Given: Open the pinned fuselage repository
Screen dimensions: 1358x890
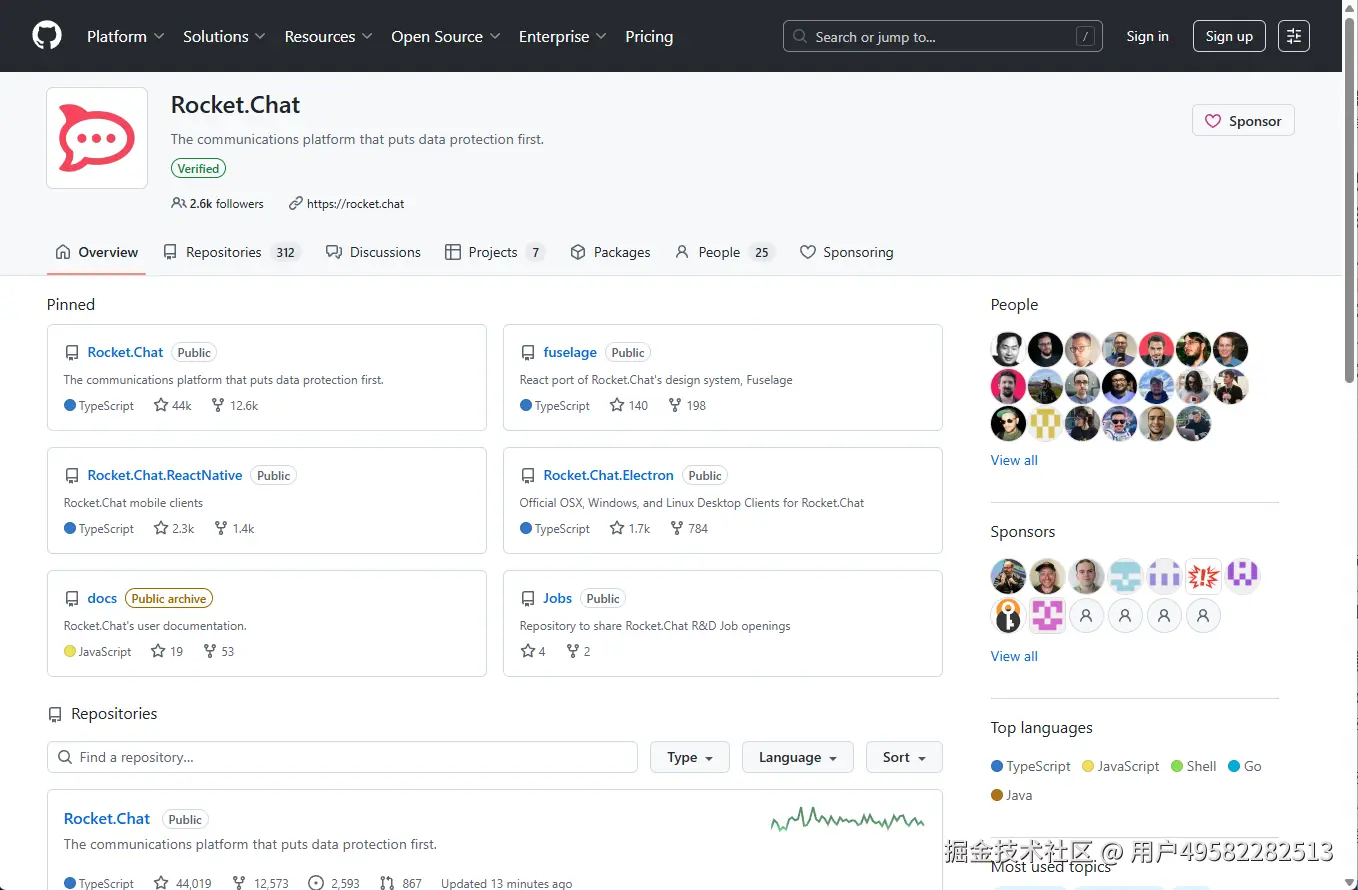Looking at the screenshot, I should click(570, 352).
